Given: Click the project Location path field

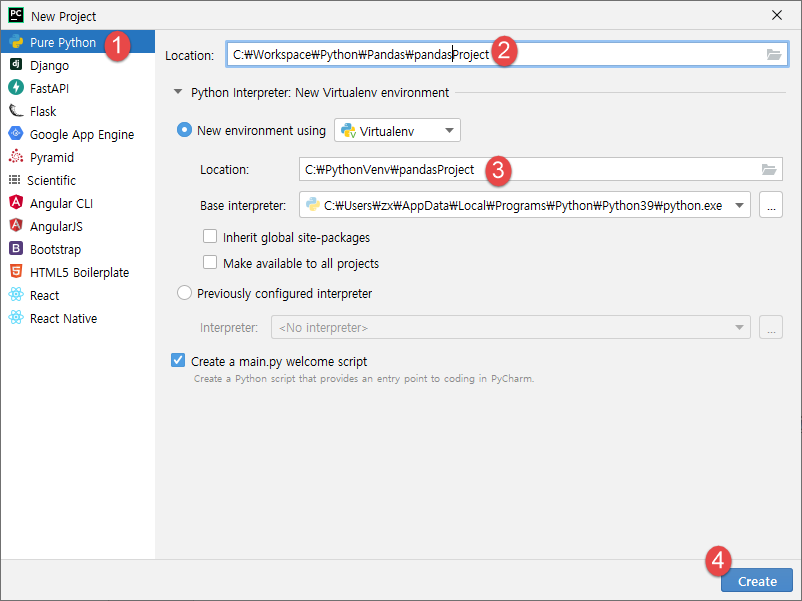Looking at the screenshot, I should click(507, 54).
